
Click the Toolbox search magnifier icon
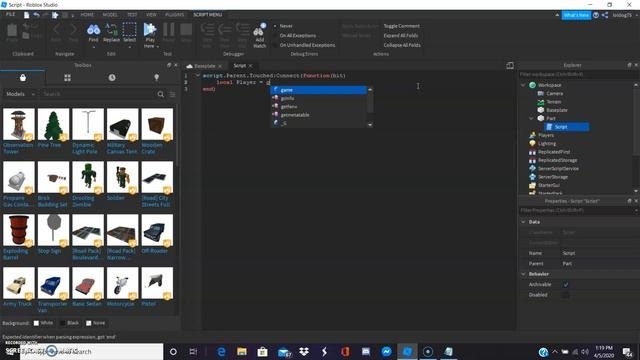point(161,94)
